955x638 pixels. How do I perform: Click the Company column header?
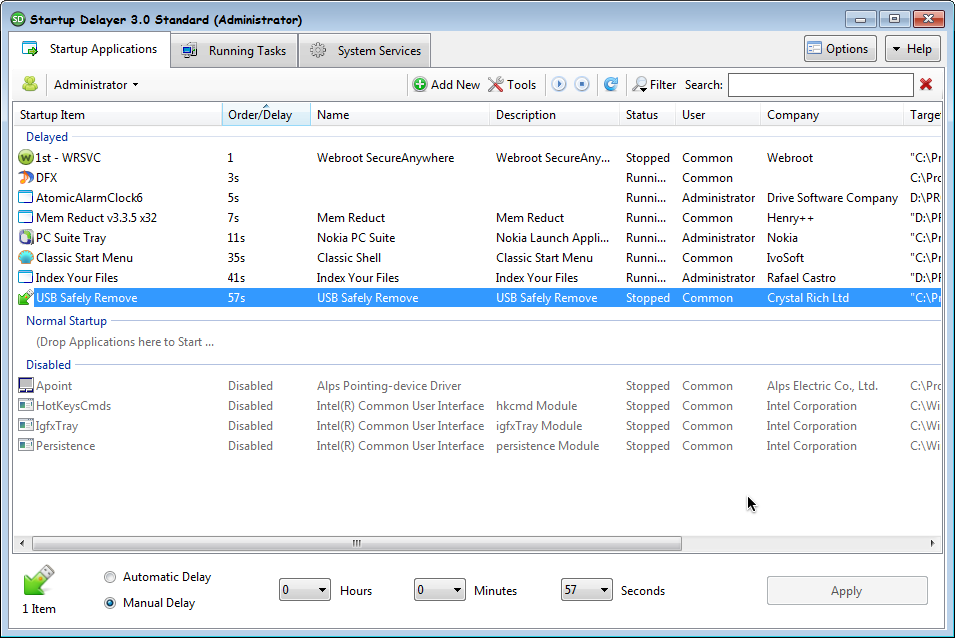coord(832,114)
